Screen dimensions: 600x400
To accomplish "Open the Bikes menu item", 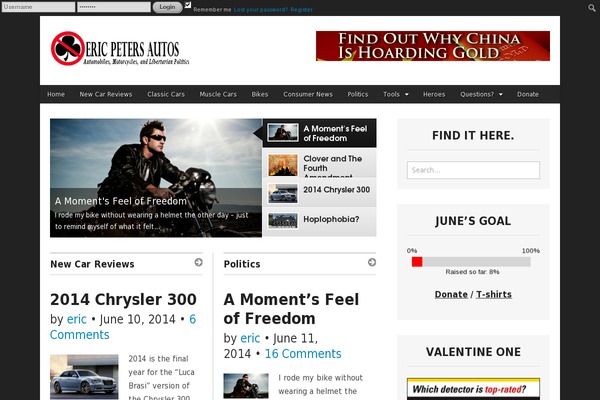I will (259, 94).
